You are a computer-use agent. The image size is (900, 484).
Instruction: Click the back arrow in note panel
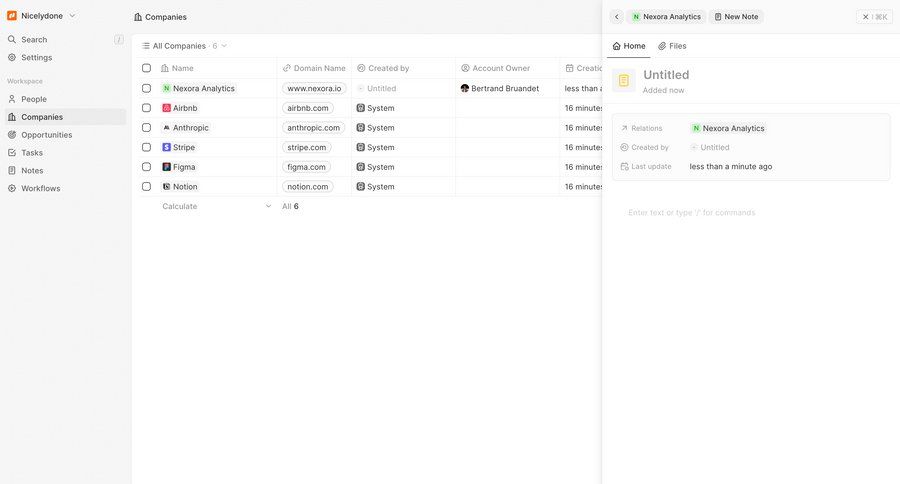617,17
